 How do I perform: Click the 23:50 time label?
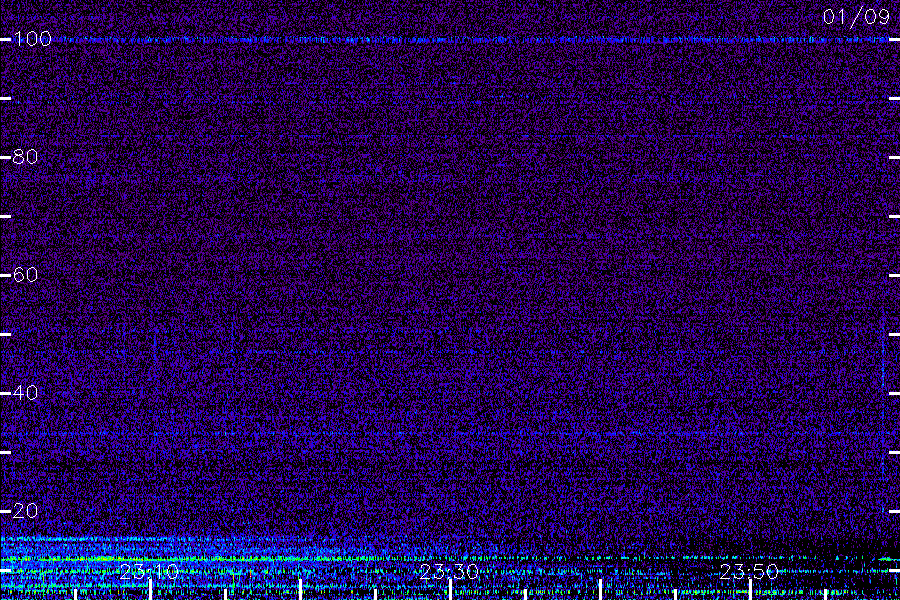coord(749,571)
